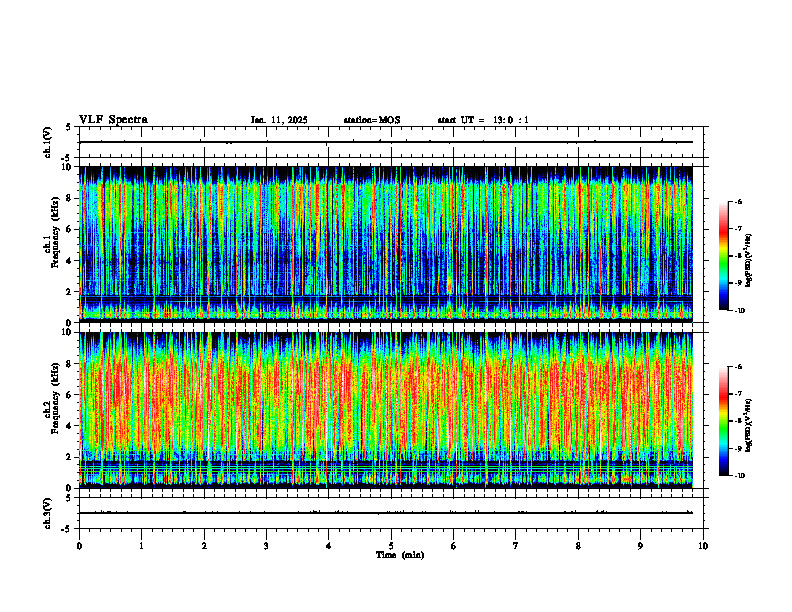Click the ch.3 voltage waveform trace
792x612 pixels.
tap(386, 513)
